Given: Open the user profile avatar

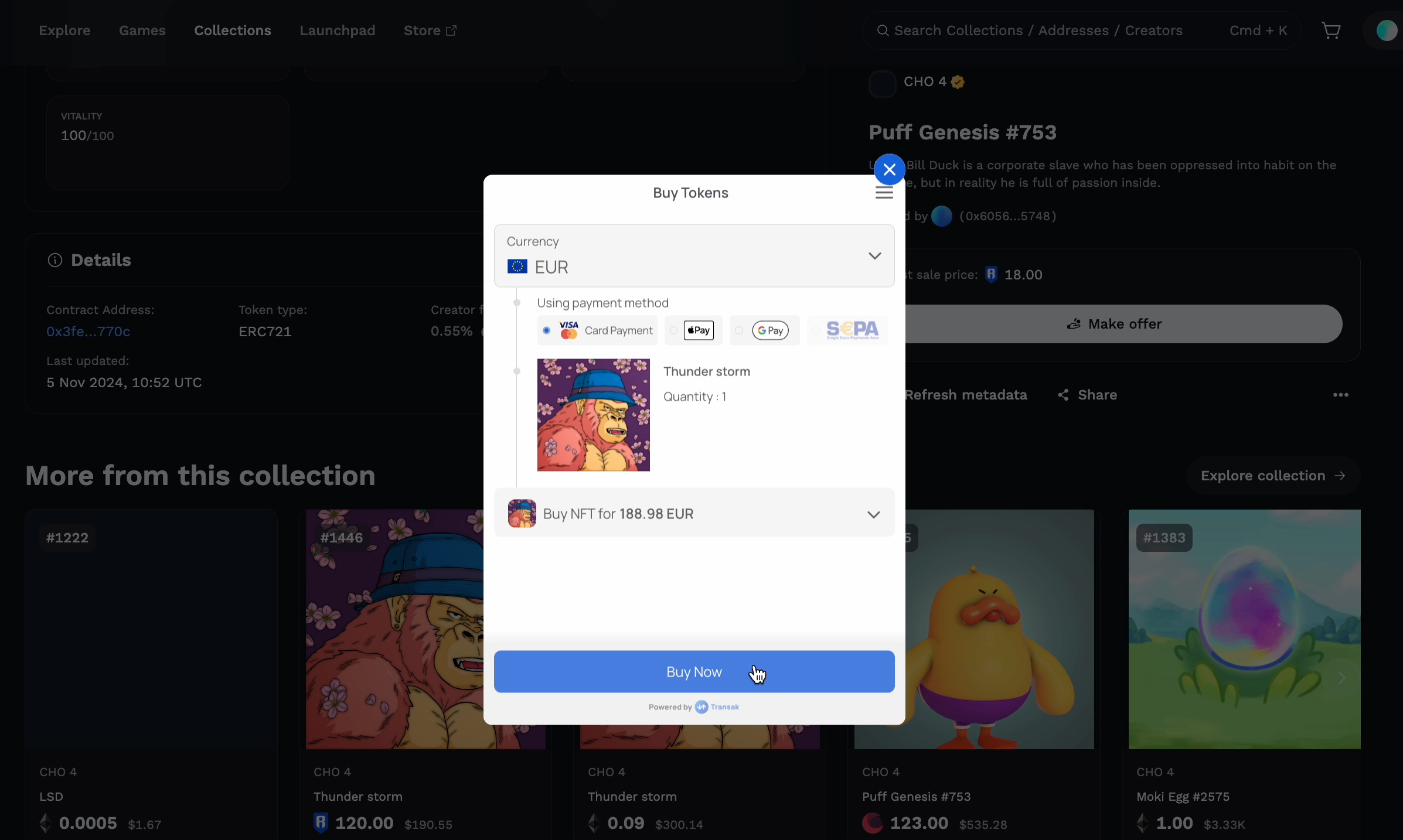Looking at the screenshot, I should click(x=1386, y=30).
